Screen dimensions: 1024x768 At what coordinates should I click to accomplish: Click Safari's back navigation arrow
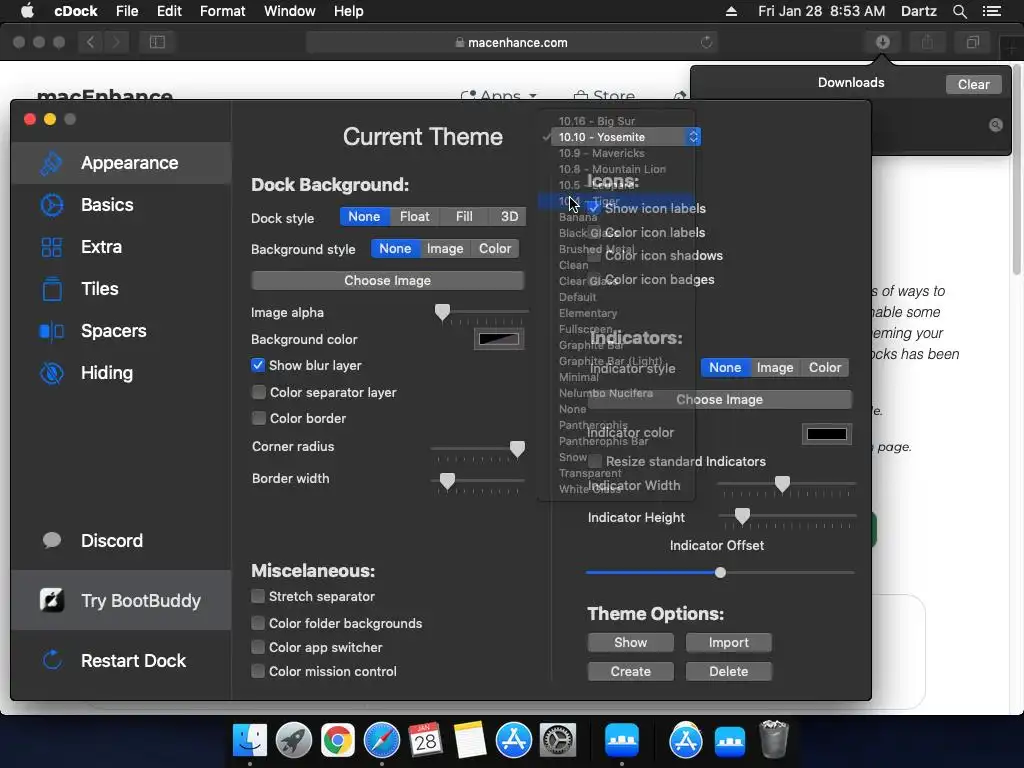tap(91, 42)
